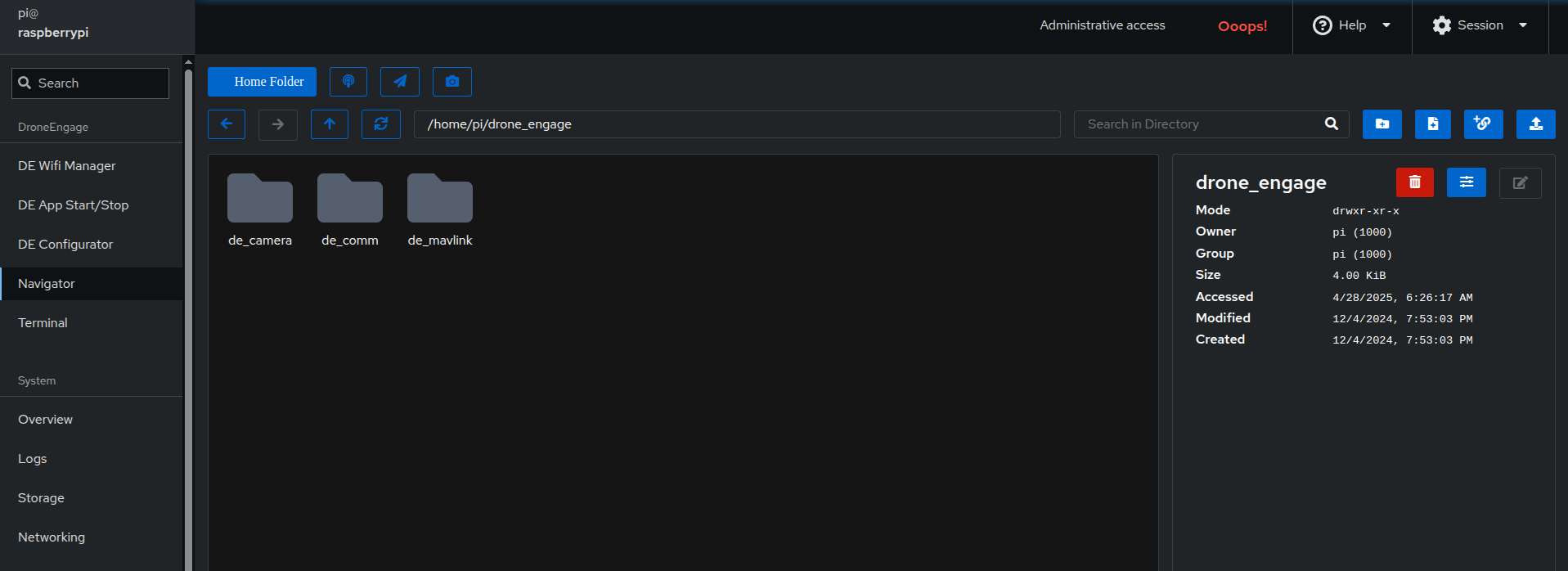Create a new link with the link-plus icon
1568x571 pixels.
(1484, 124)
